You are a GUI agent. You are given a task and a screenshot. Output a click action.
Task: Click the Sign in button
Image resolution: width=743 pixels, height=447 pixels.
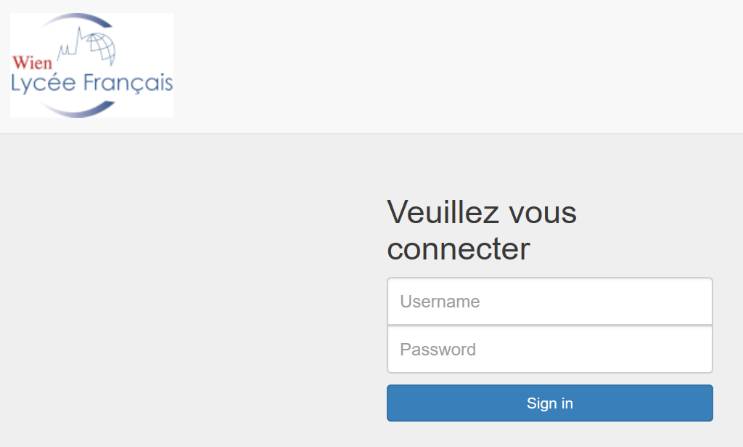pyautogui.click(x=550, y=403)
